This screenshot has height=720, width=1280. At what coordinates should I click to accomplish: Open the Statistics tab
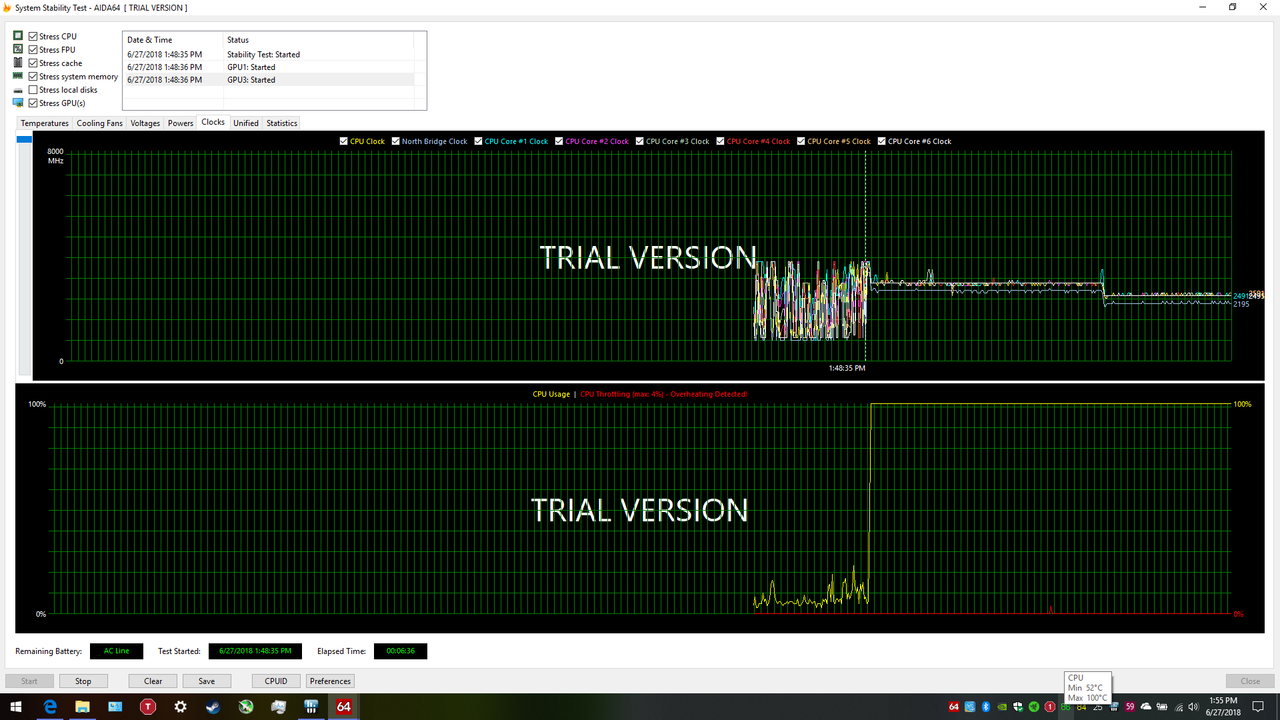tap(281, 122)
